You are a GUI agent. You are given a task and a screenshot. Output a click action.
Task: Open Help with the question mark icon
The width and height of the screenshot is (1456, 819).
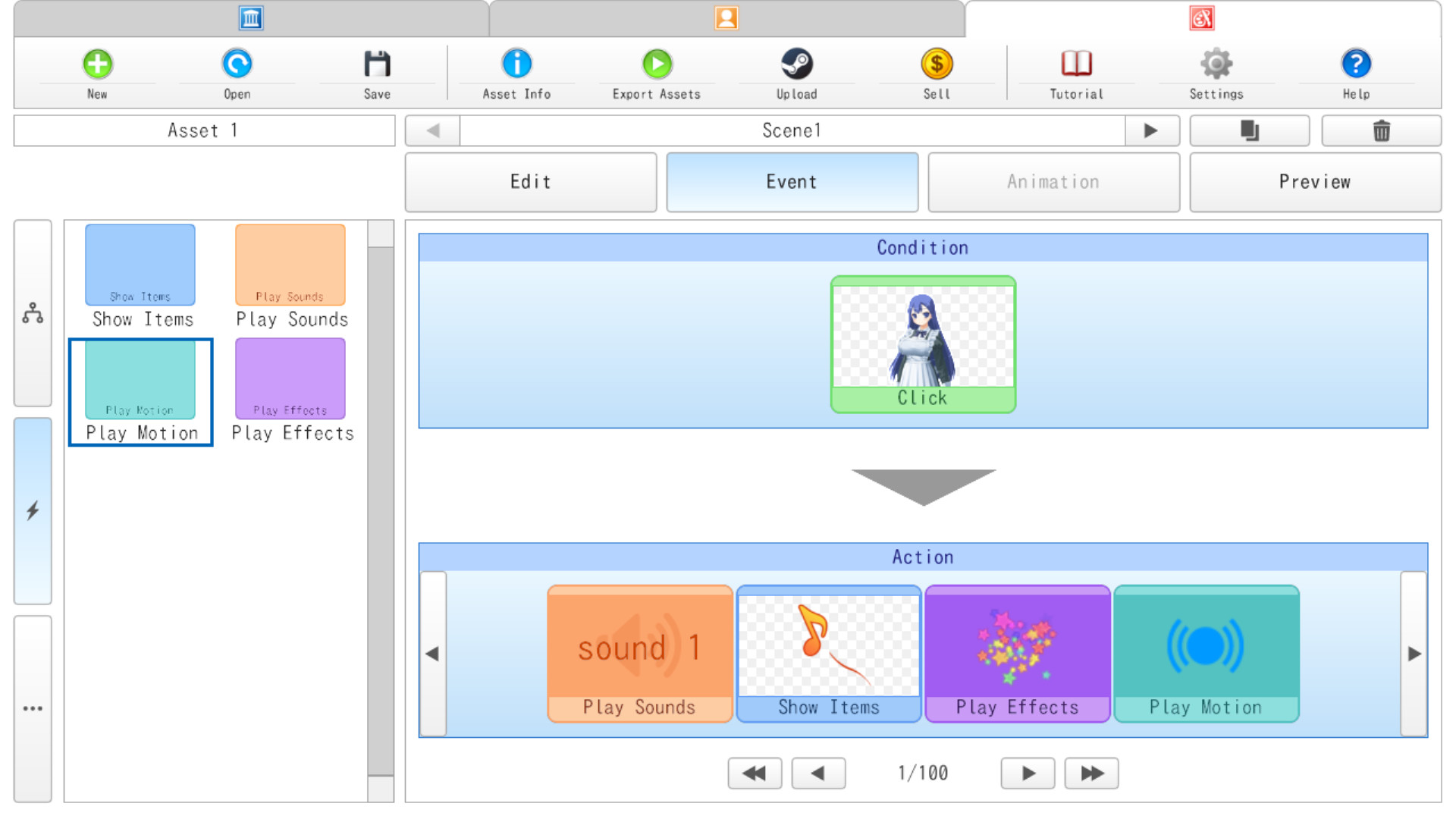pos(1356,72)
